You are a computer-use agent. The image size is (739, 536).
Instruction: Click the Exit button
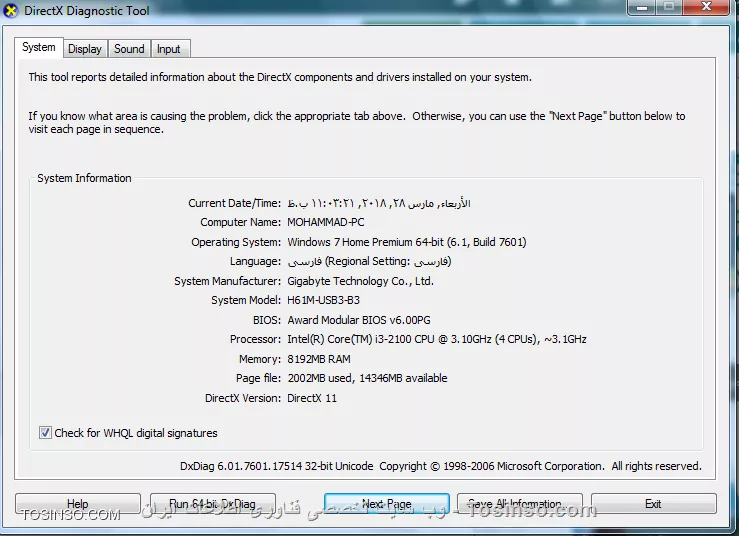point(654,504)
